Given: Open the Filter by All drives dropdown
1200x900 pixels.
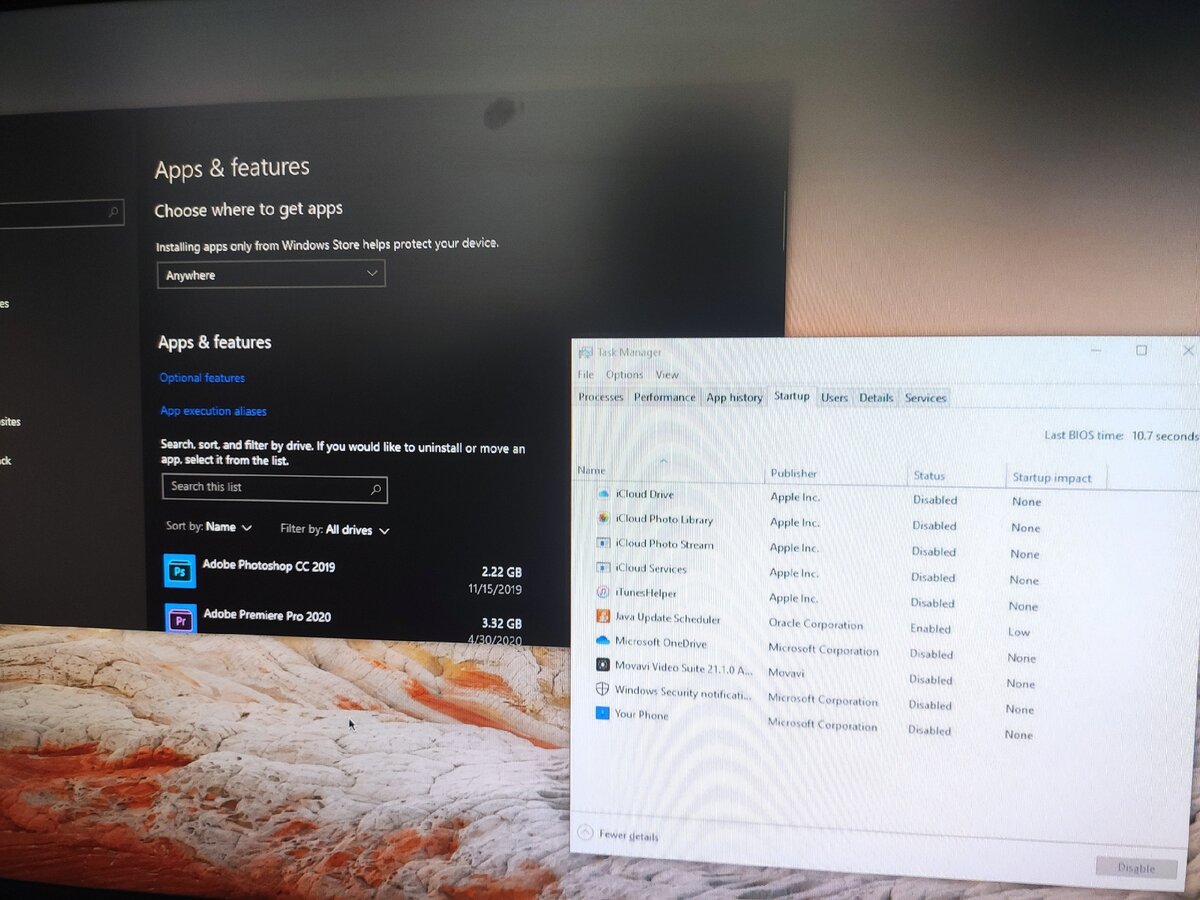Looking at the screenshot, I should tap(335, 529).
